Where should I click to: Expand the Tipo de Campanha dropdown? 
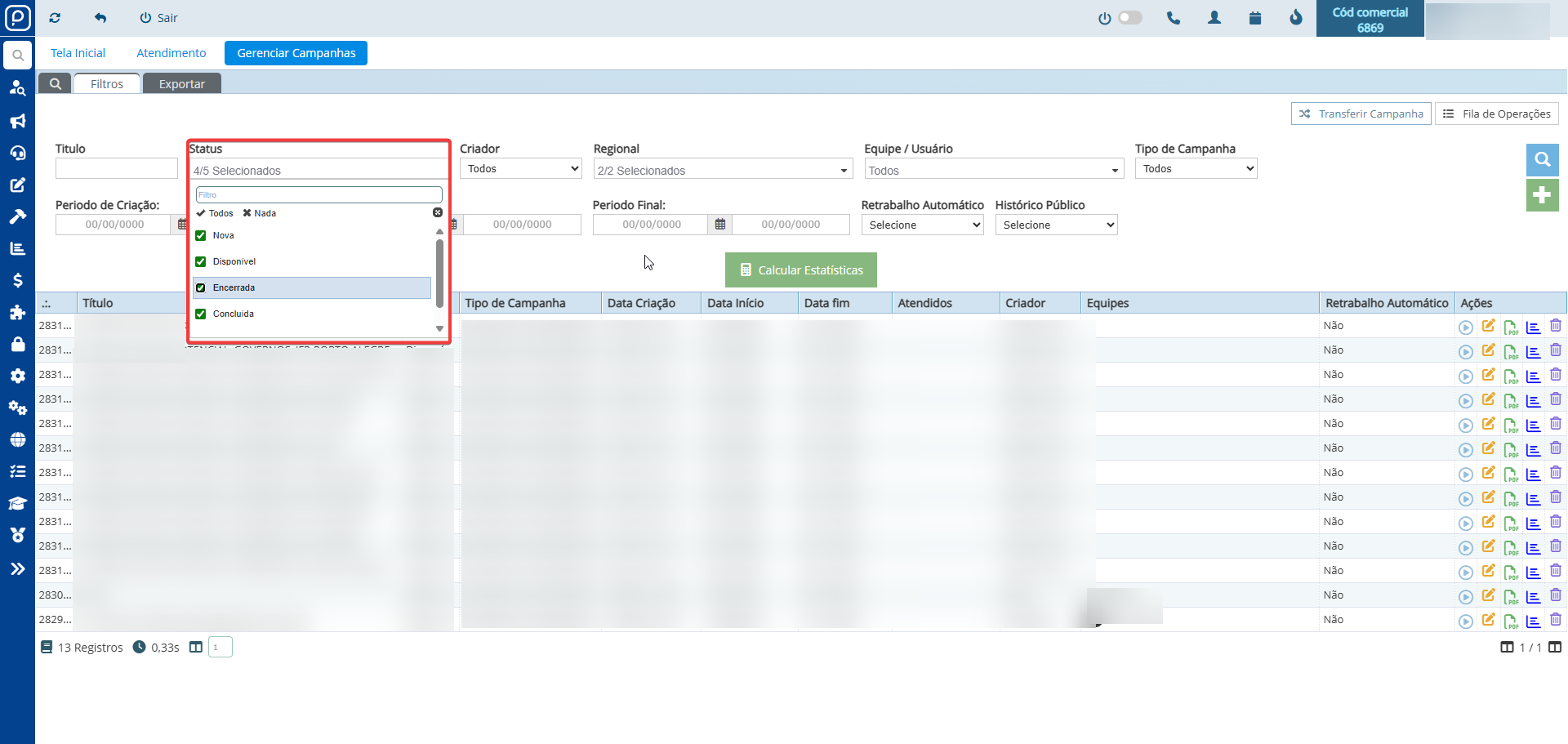click(x=1196, y=169)
